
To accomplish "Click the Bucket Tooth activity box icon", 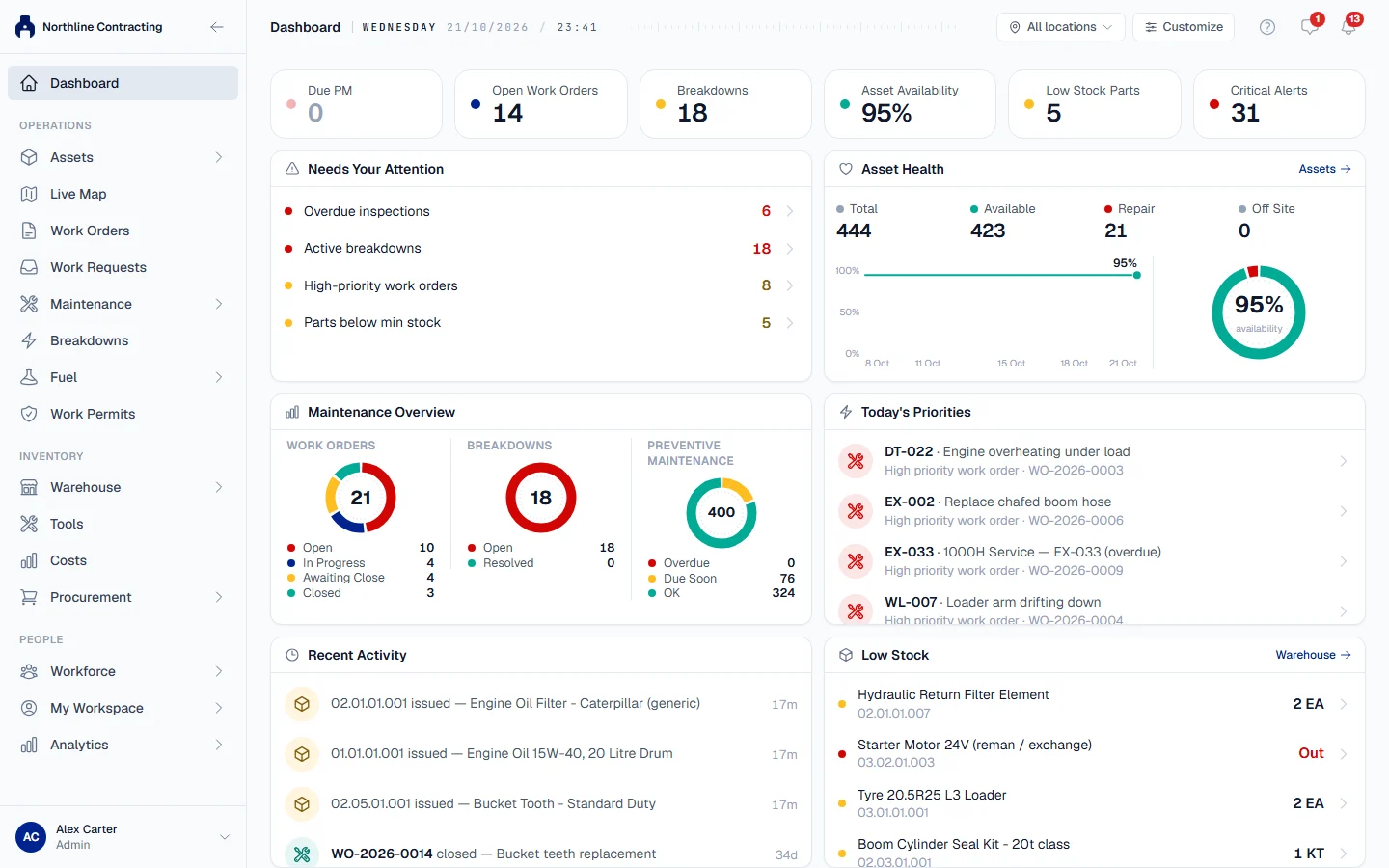I will click(302, 804).
